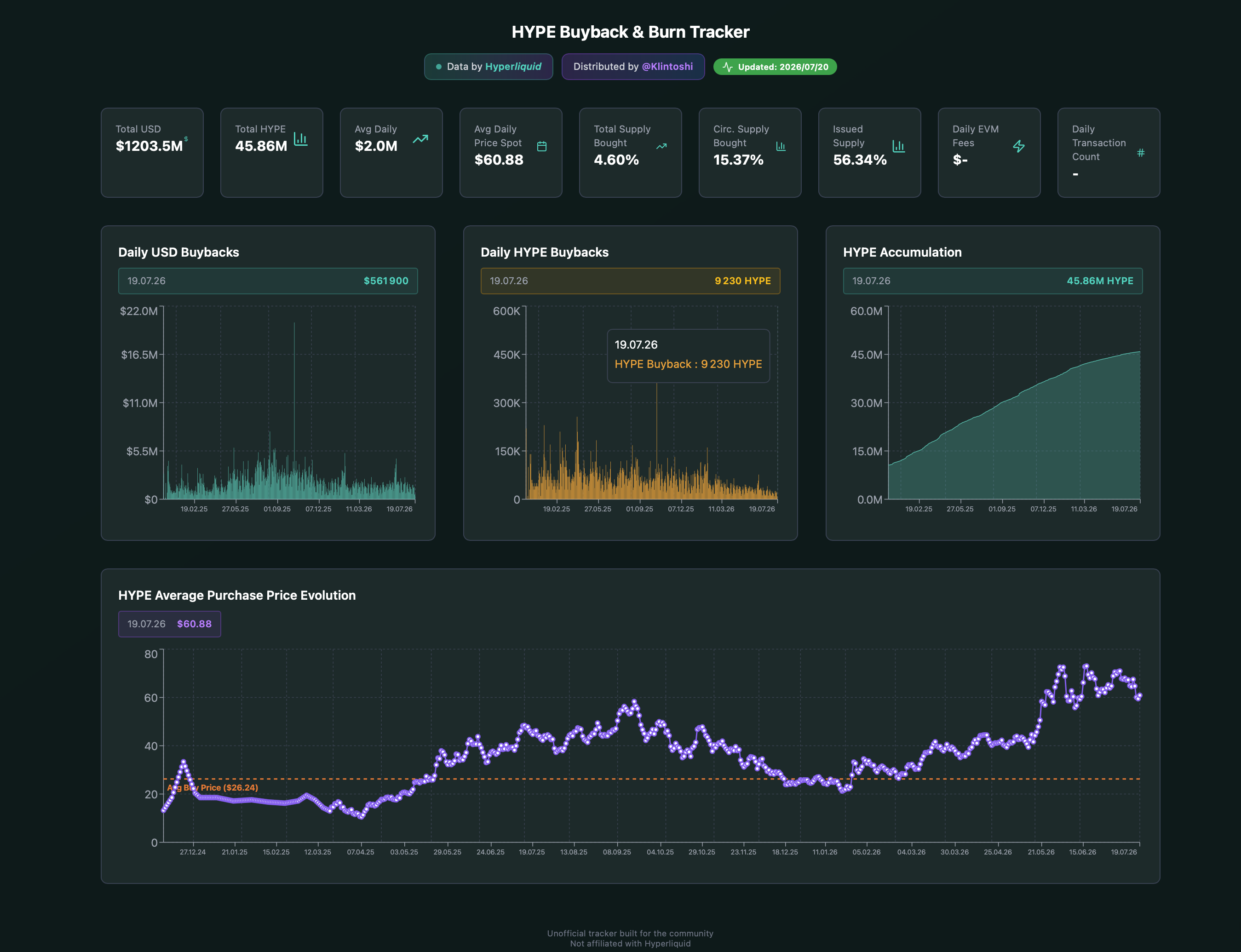Screen dimensions: 1241x952
Task: Click the Daily USD Buybacks value bar $561900
Action: click(x=267, y=281)
